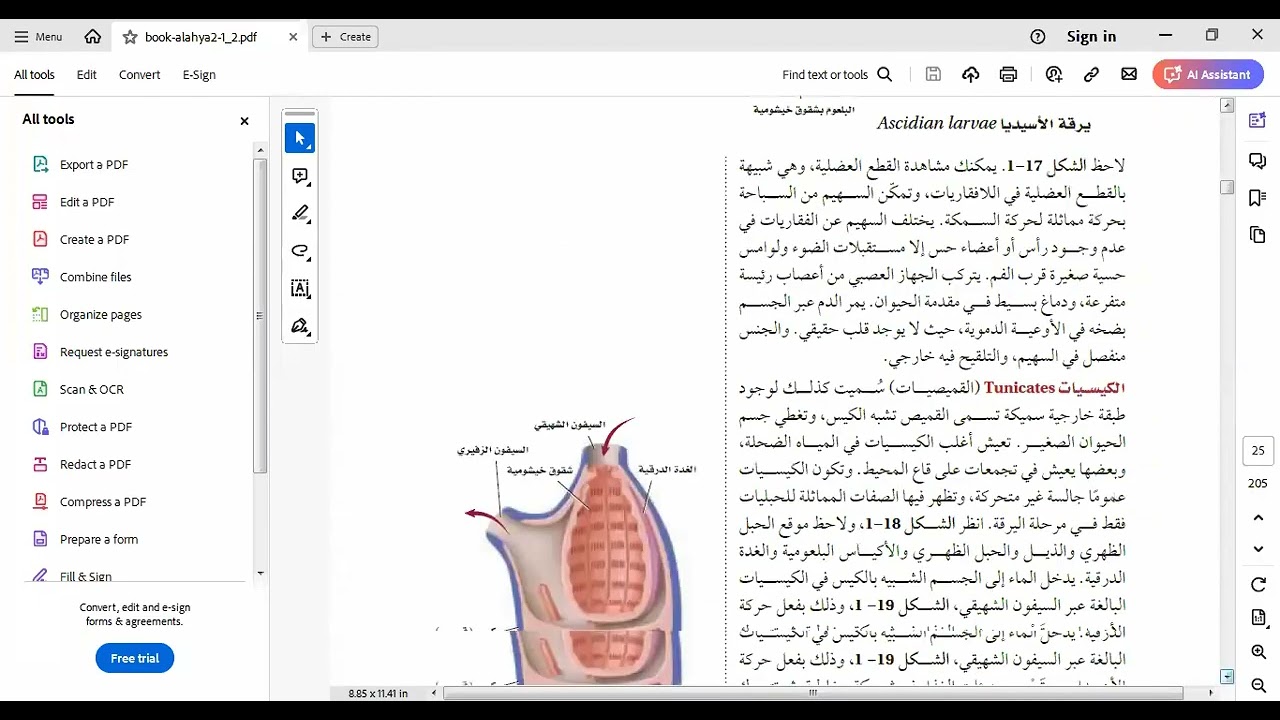Open the Menu hamburger button
The height and width of the screenshot is (720, 1280).
click(x=38, y=36)
